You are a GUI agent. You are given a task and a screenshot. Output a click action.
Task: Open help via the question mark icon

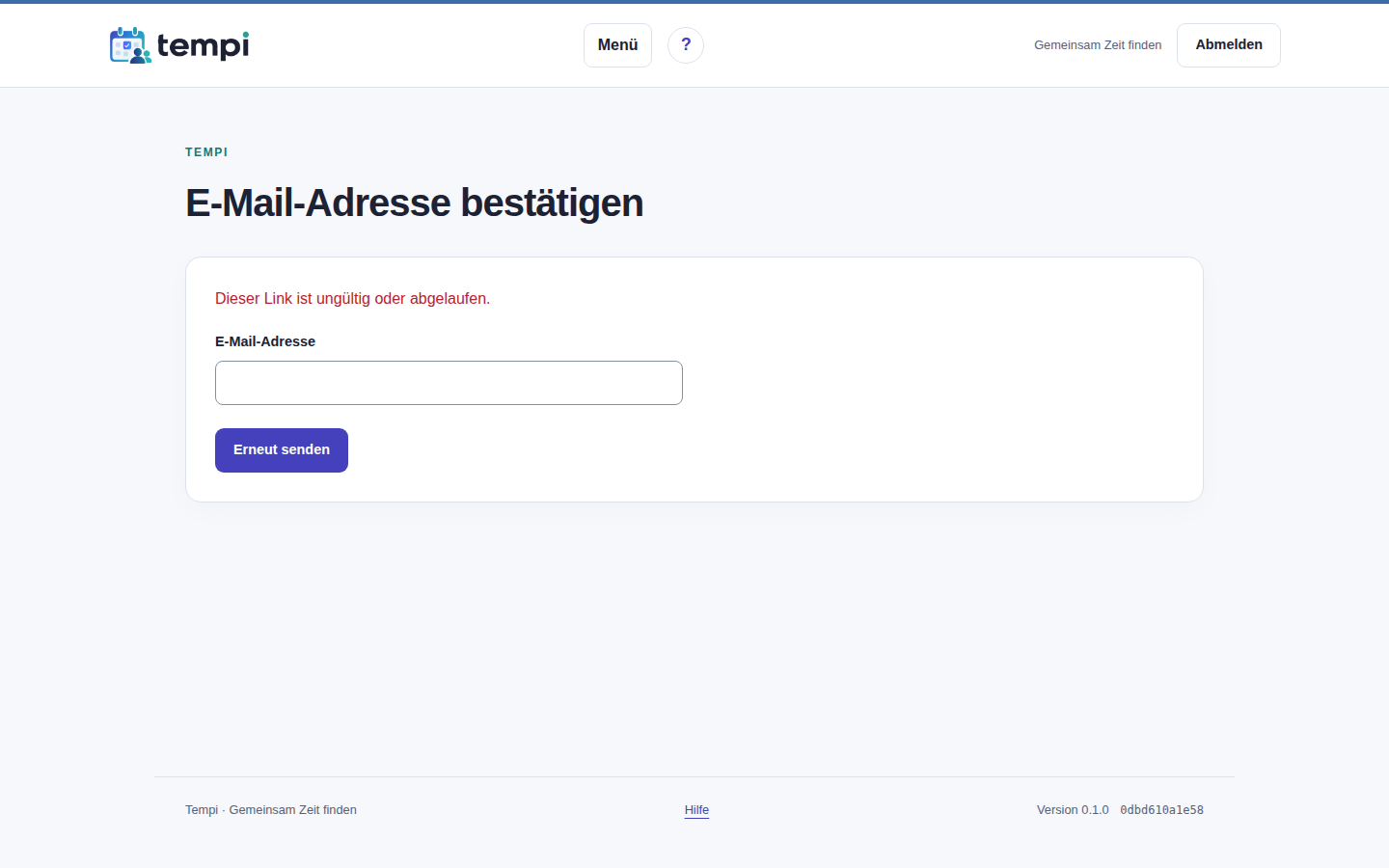click(x=686, y=45)
